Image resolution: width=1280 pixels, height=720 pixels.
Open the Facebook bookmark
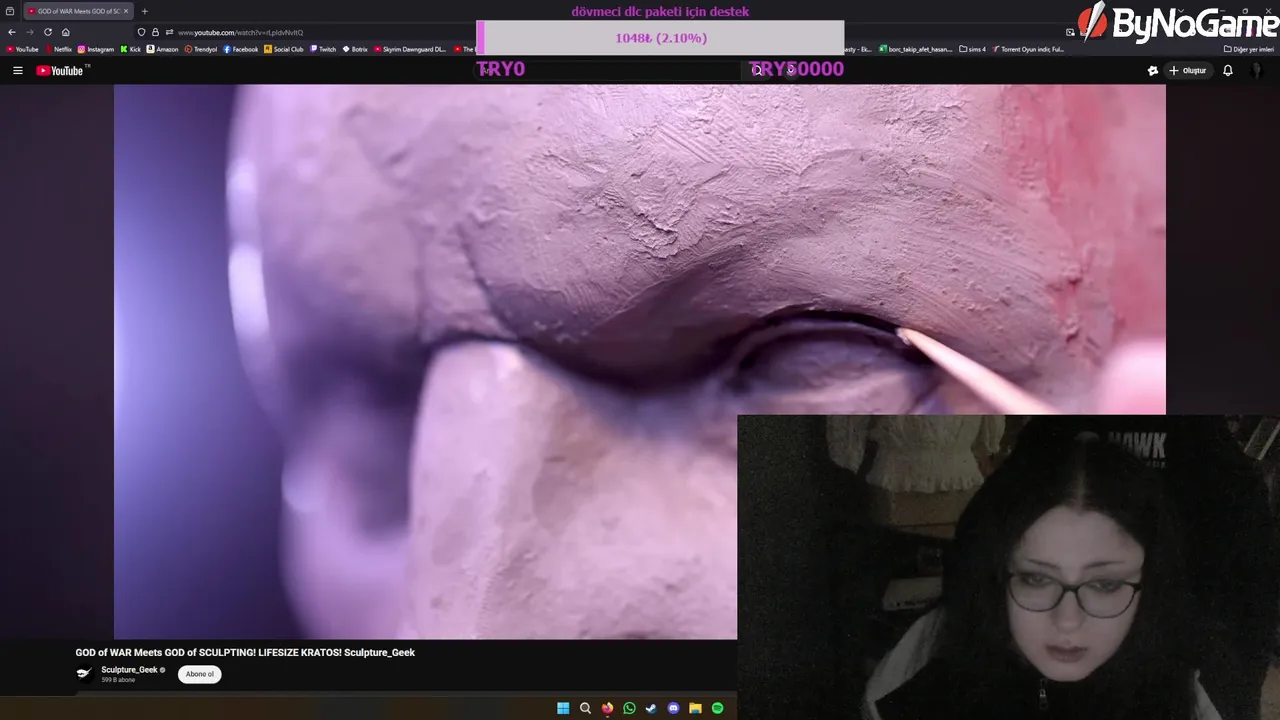[x=241, y=49]
